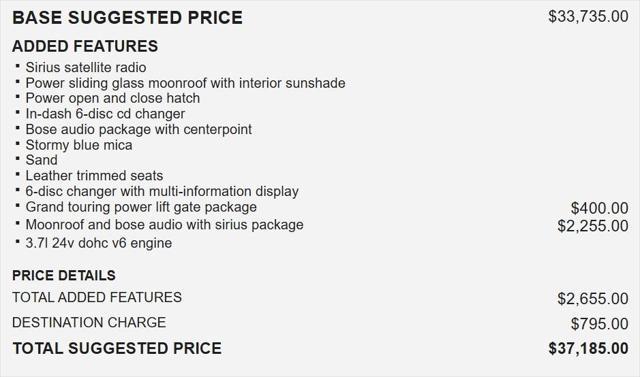Click the Destination Charge $795.00 amount
Image resolution: width=640 pixels, height=377 pixels.
pos(600,324)
